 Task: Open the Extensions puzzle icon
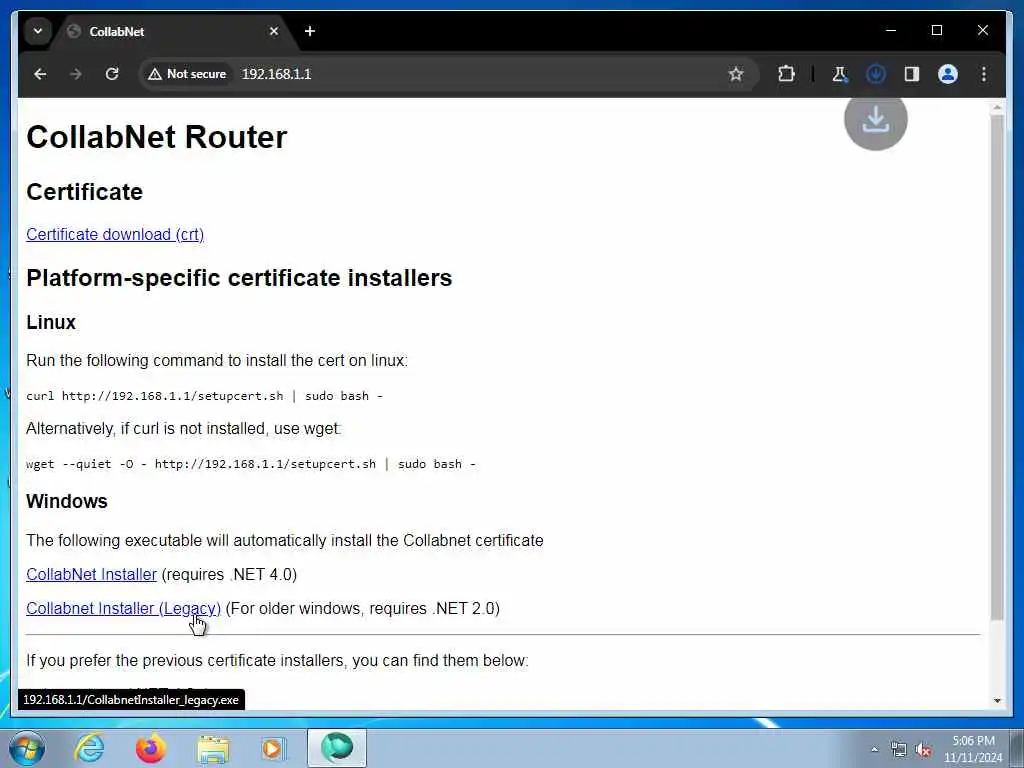click(x=786, y=74)
